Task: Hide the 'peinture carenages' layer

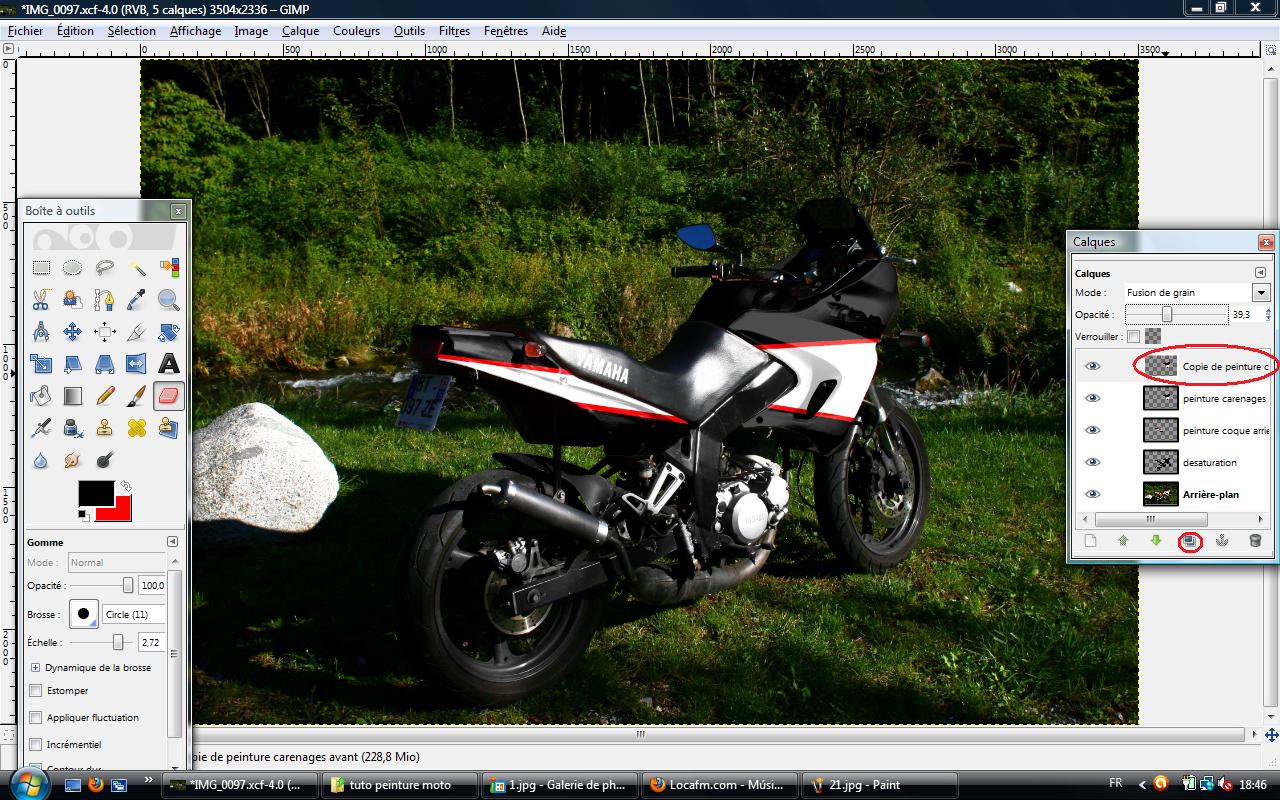Action: [1092, 399]
